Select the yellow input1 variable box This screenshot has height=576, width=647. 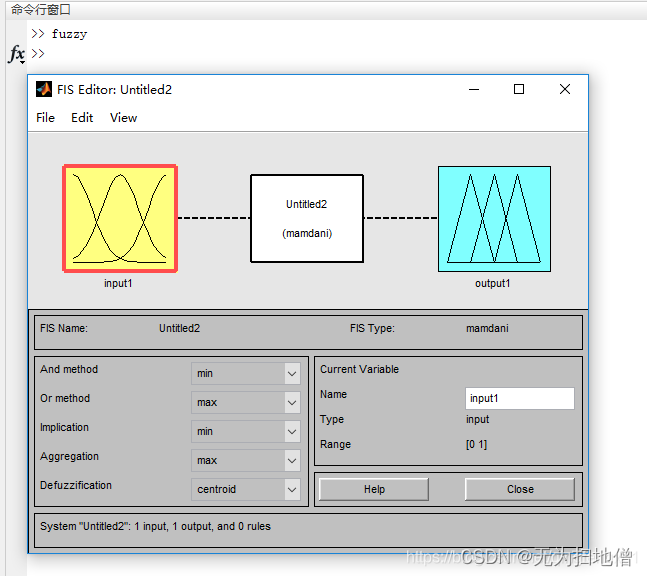[120, 218]
